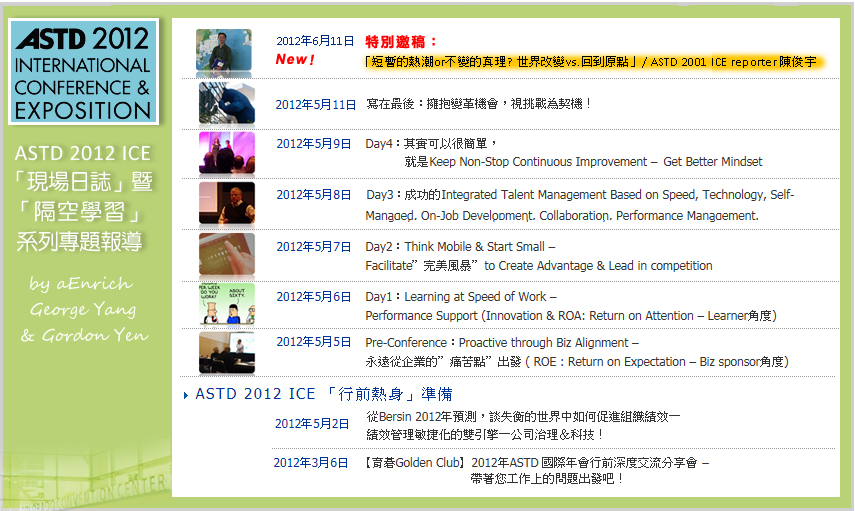Open Pre-Conference Proactive through Biz Alignment link
Image resolution: width=855 pixels, height=511 pixels.
(502, 343)
